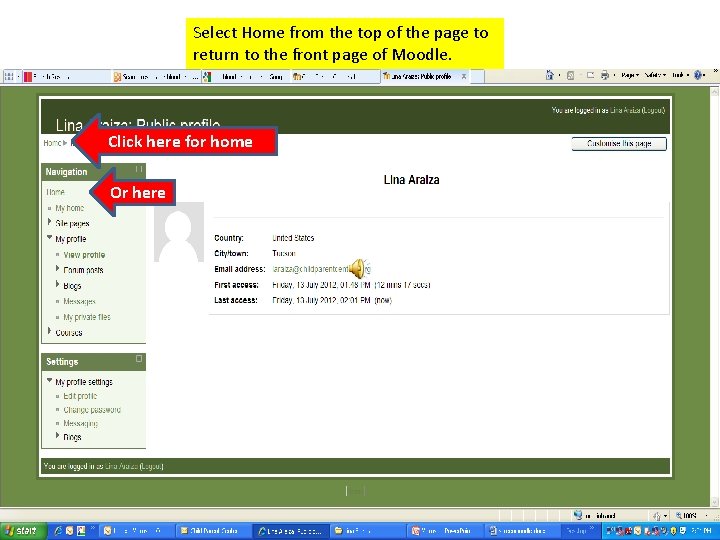This screenshot has width=720, height=540.
Task: Open the Edit profile settings link
Action: (x=80, y=396)
